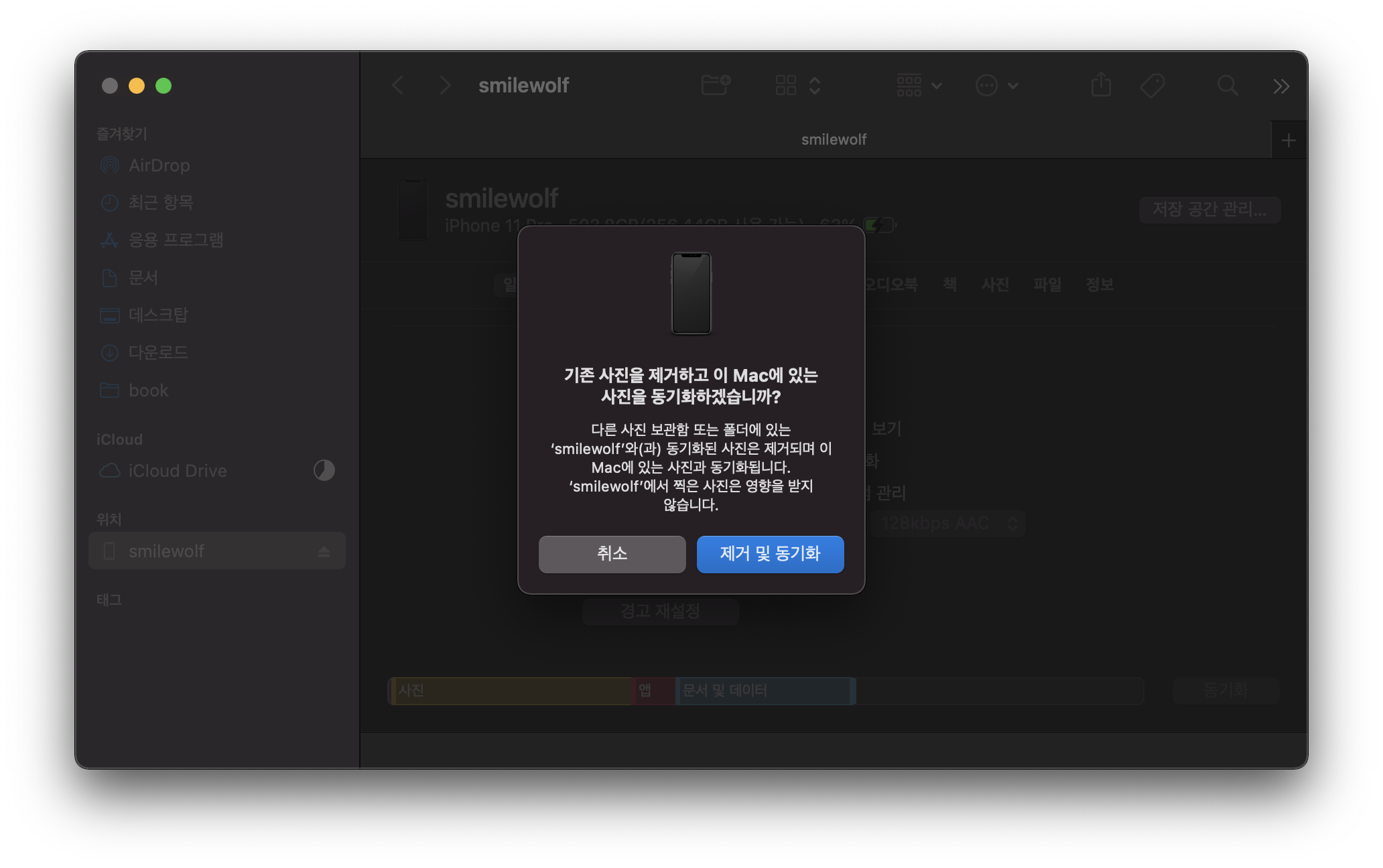Add a new tab with plus
Viewport: 1383px width, 868px height.
pyautogui.click(x=1288, y=140)
